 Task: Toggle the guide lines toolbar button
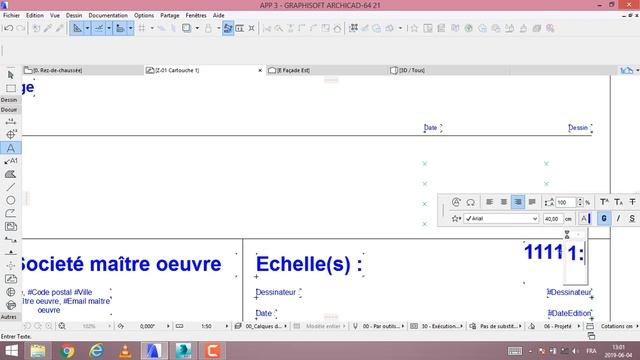(77, 28)
